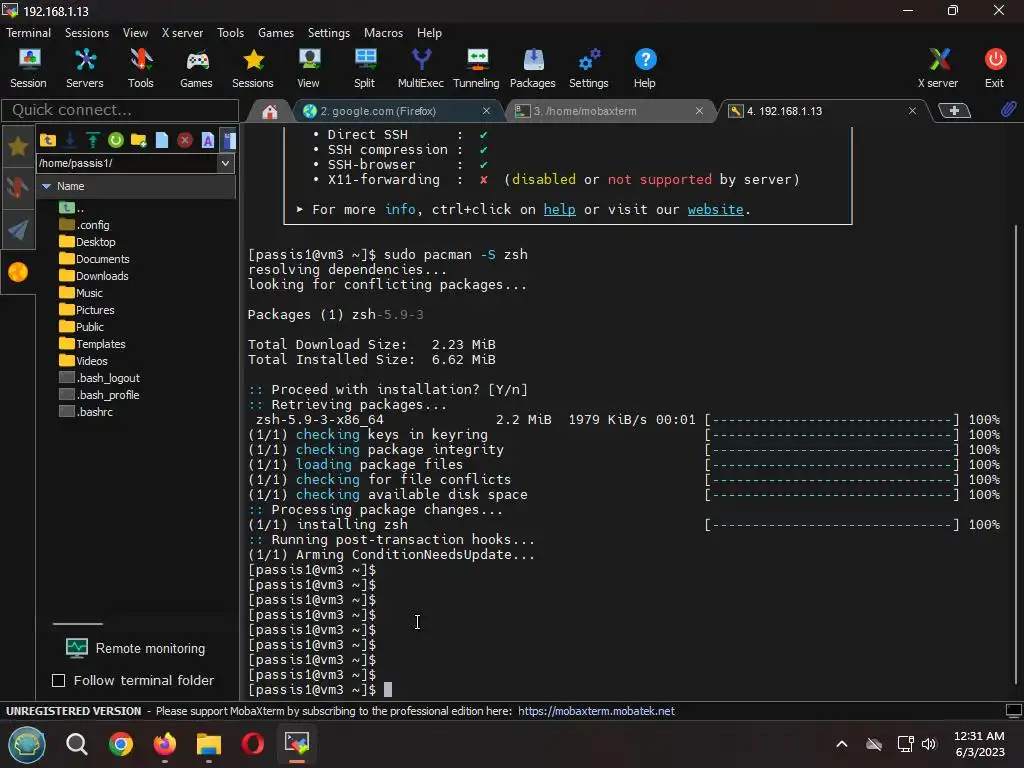Open Opera from the taskbar
Screen dimensions: 1024x768
coord(253,744)
